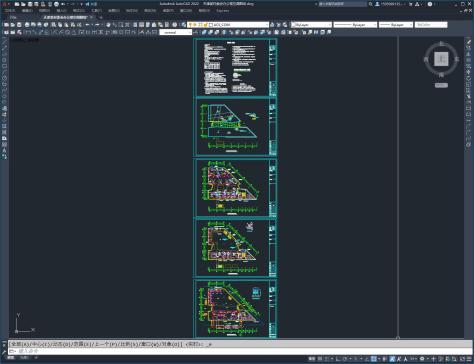
Task: Open the Express menu
Action: pyautogui.click(x=223, y=11)
